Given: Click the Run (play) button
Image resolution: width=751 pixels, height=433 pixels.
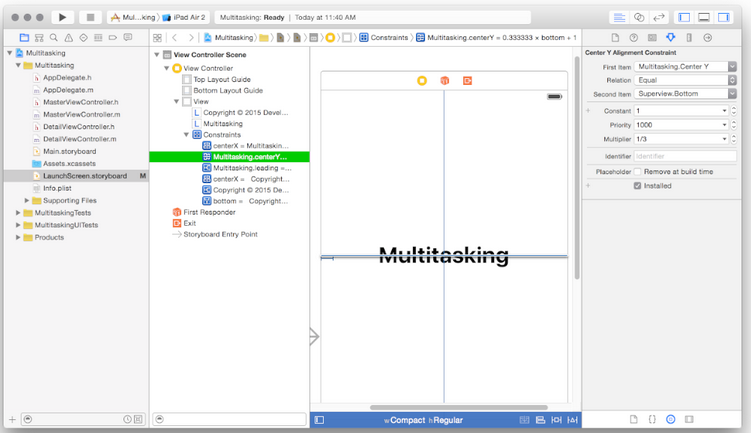Looking at the screenshot, I should click(x=62, y=17).
